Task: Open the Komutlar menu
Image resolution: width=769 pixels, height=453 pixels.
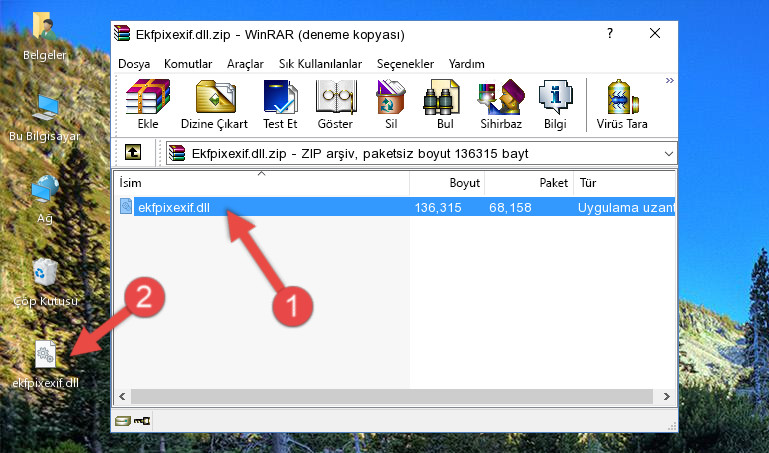Action: point(188,64)
